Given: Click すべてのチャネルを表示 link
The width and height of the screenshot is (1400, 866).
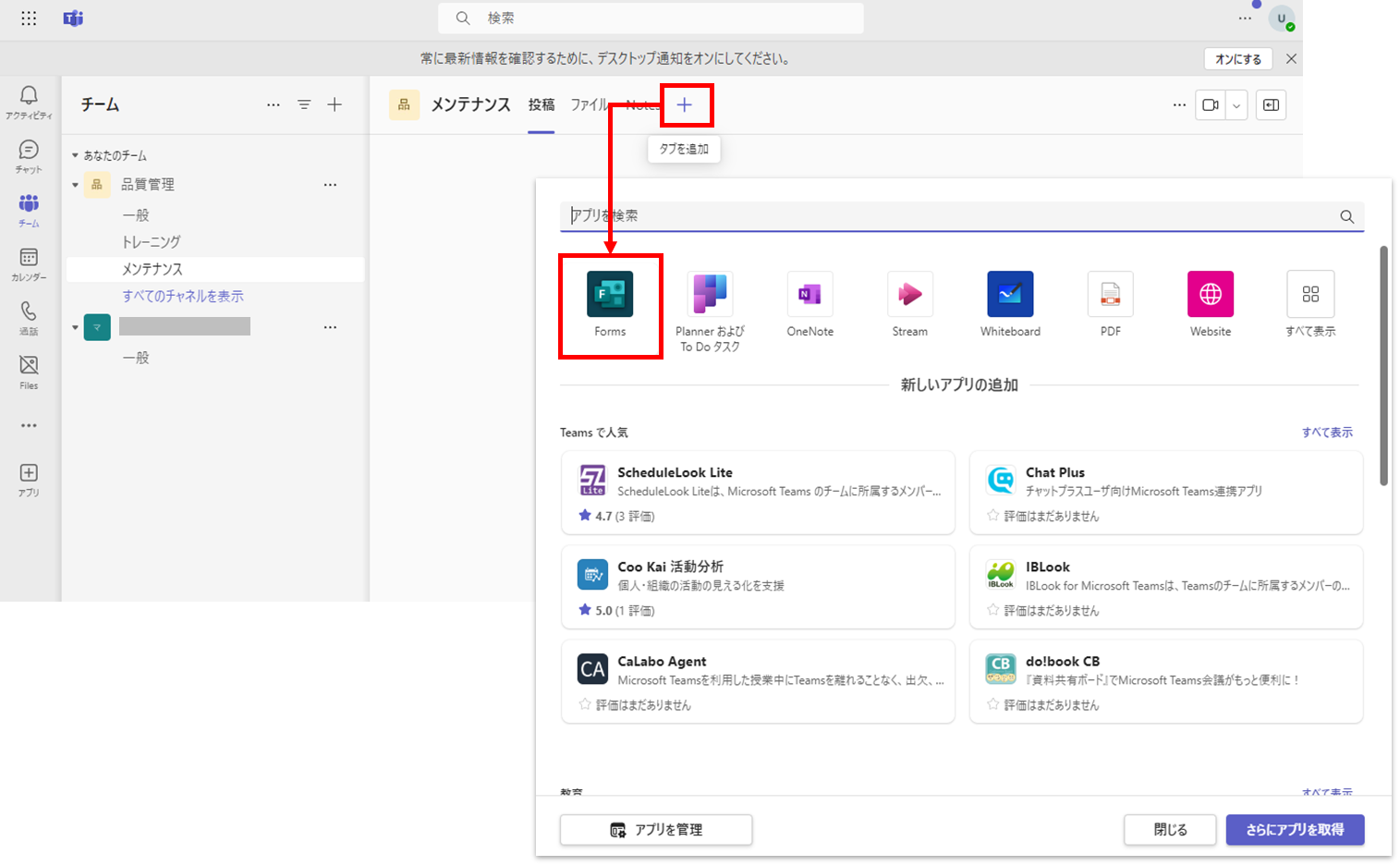Looking at the screenshot, I should point(183,296).
